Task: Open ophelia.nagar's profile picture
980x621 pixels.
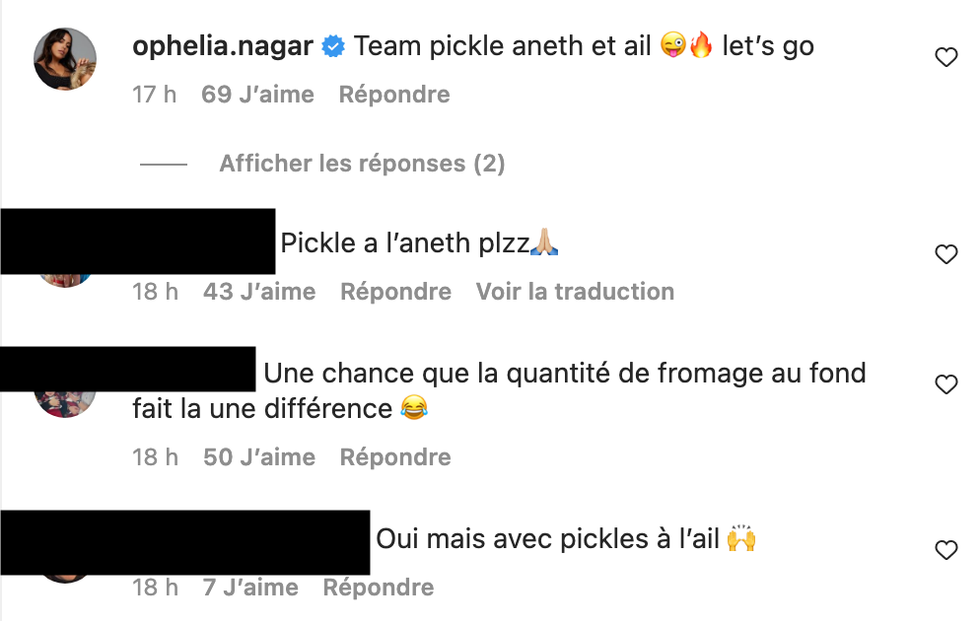Action: click(64, 60)
